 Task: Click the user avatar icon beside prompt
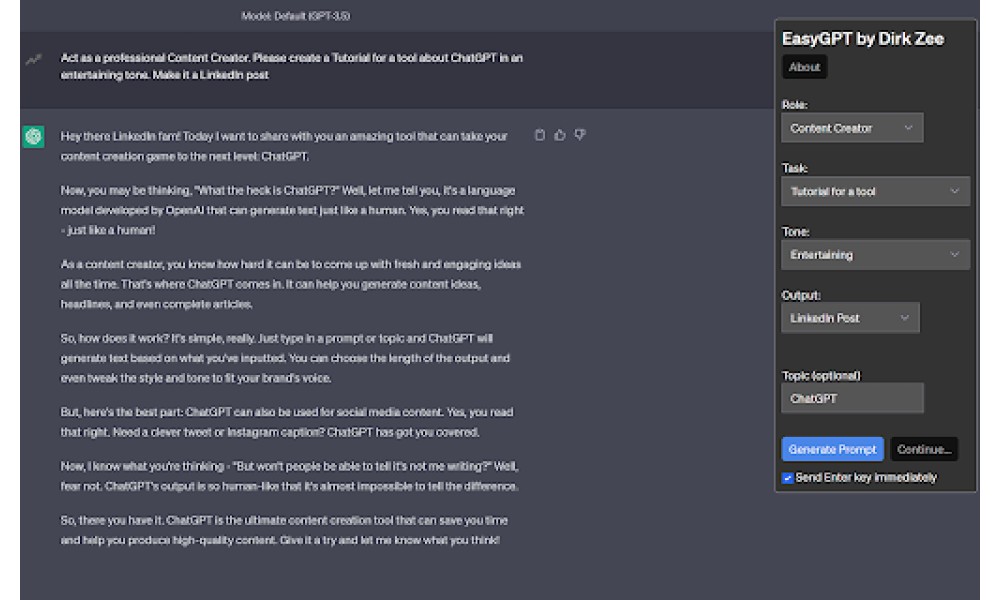(x=33, y=60)
